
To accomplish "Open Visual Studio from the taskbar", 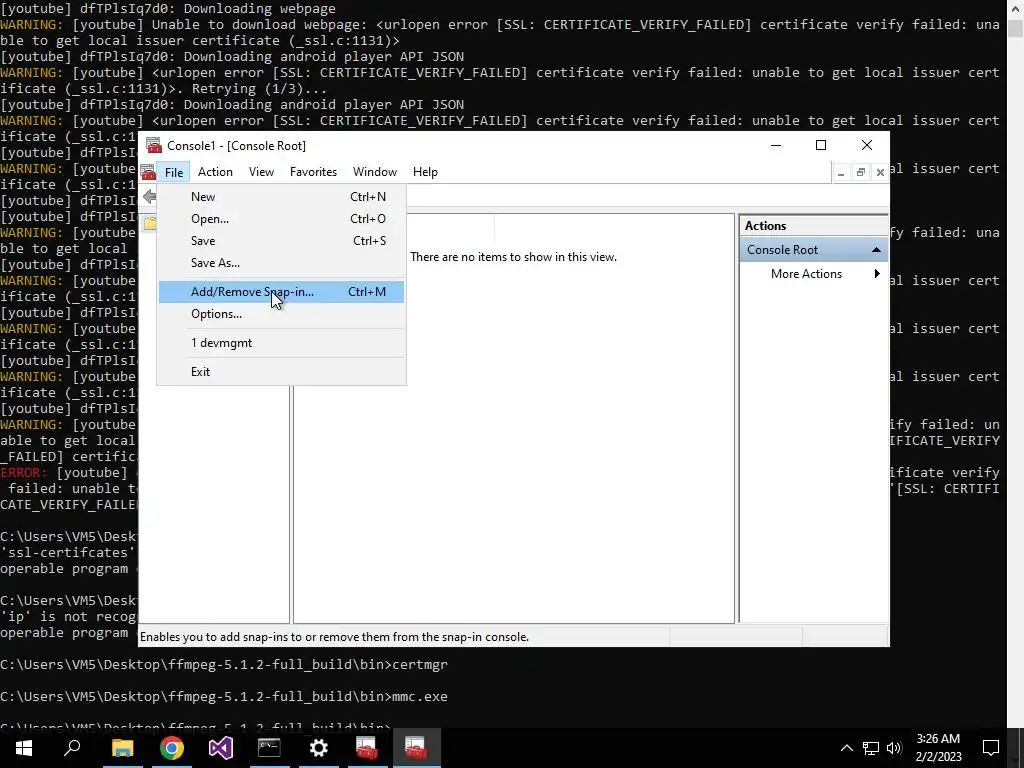I will point(221,748).
